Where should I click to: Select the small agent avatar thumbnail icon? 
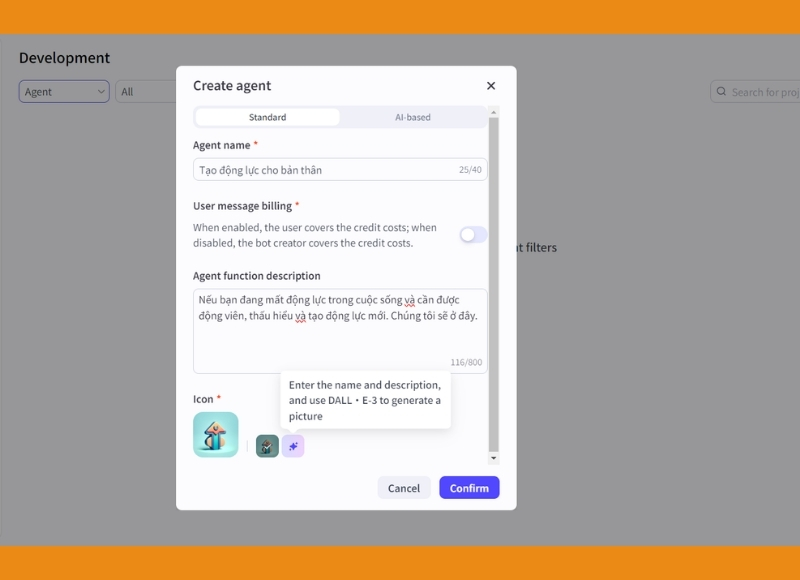coord(266,445)
